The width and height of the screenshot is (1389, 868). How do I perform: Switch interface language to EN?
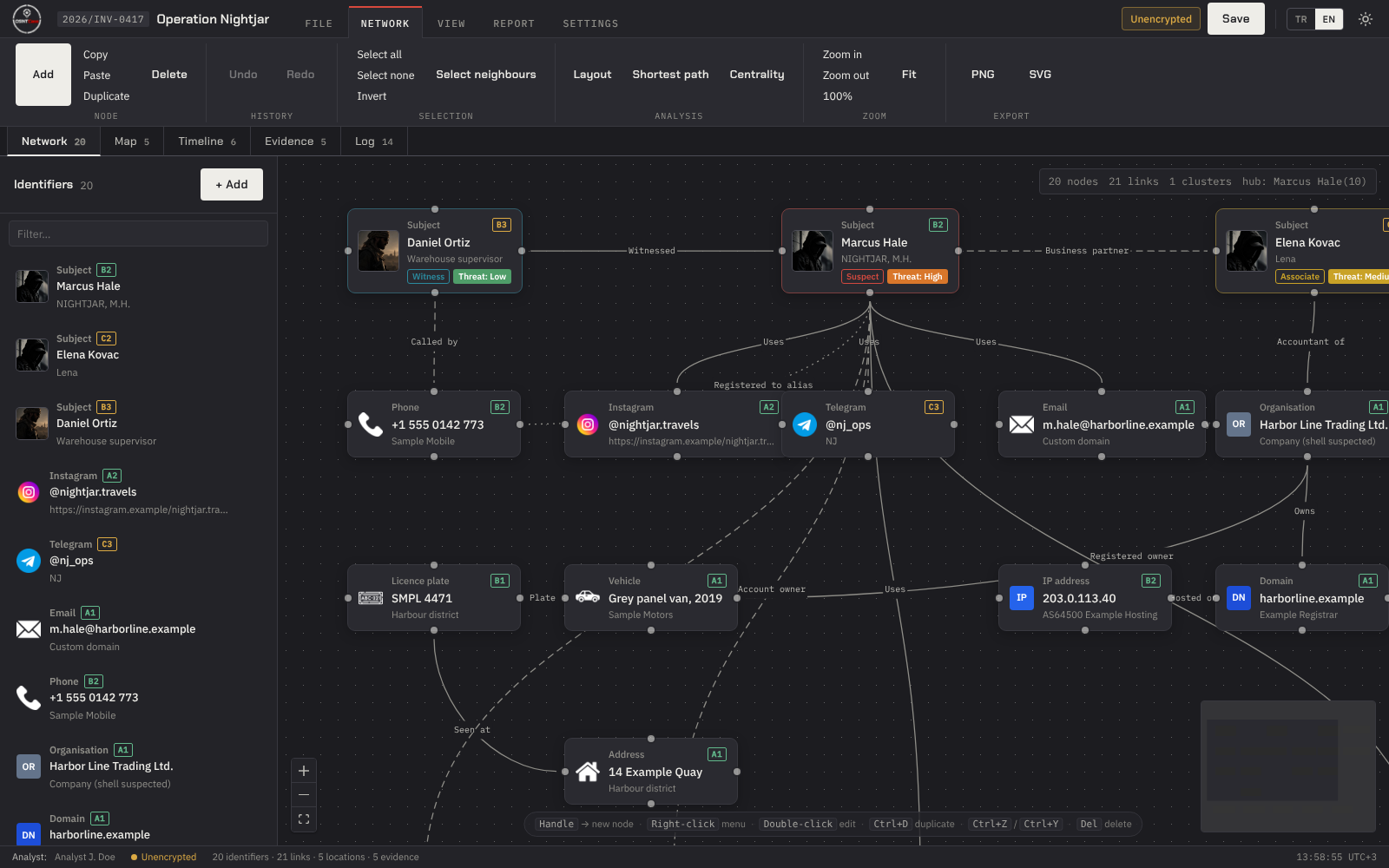point(1329,19)
